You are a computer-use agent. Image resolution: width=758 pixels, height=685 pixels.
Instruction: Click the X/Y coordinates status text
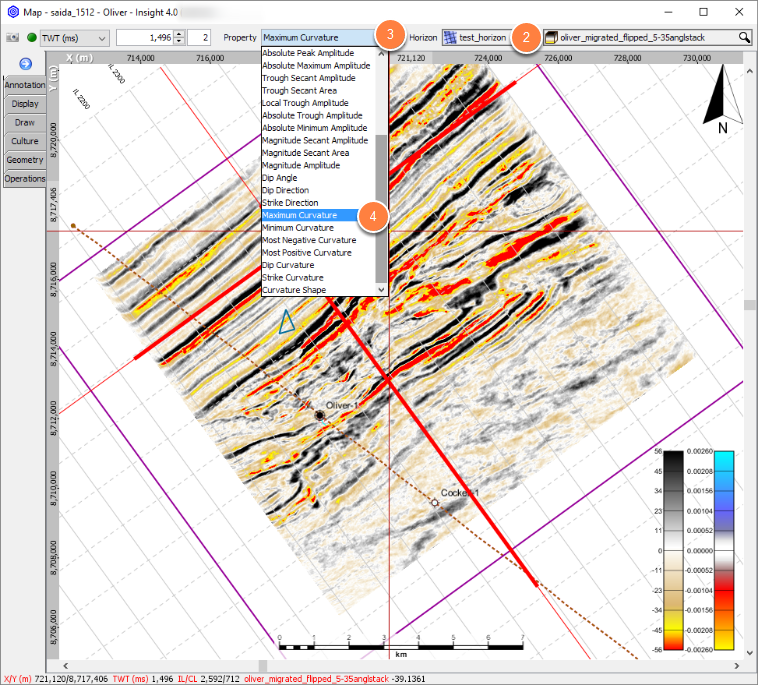click(56, 679)
